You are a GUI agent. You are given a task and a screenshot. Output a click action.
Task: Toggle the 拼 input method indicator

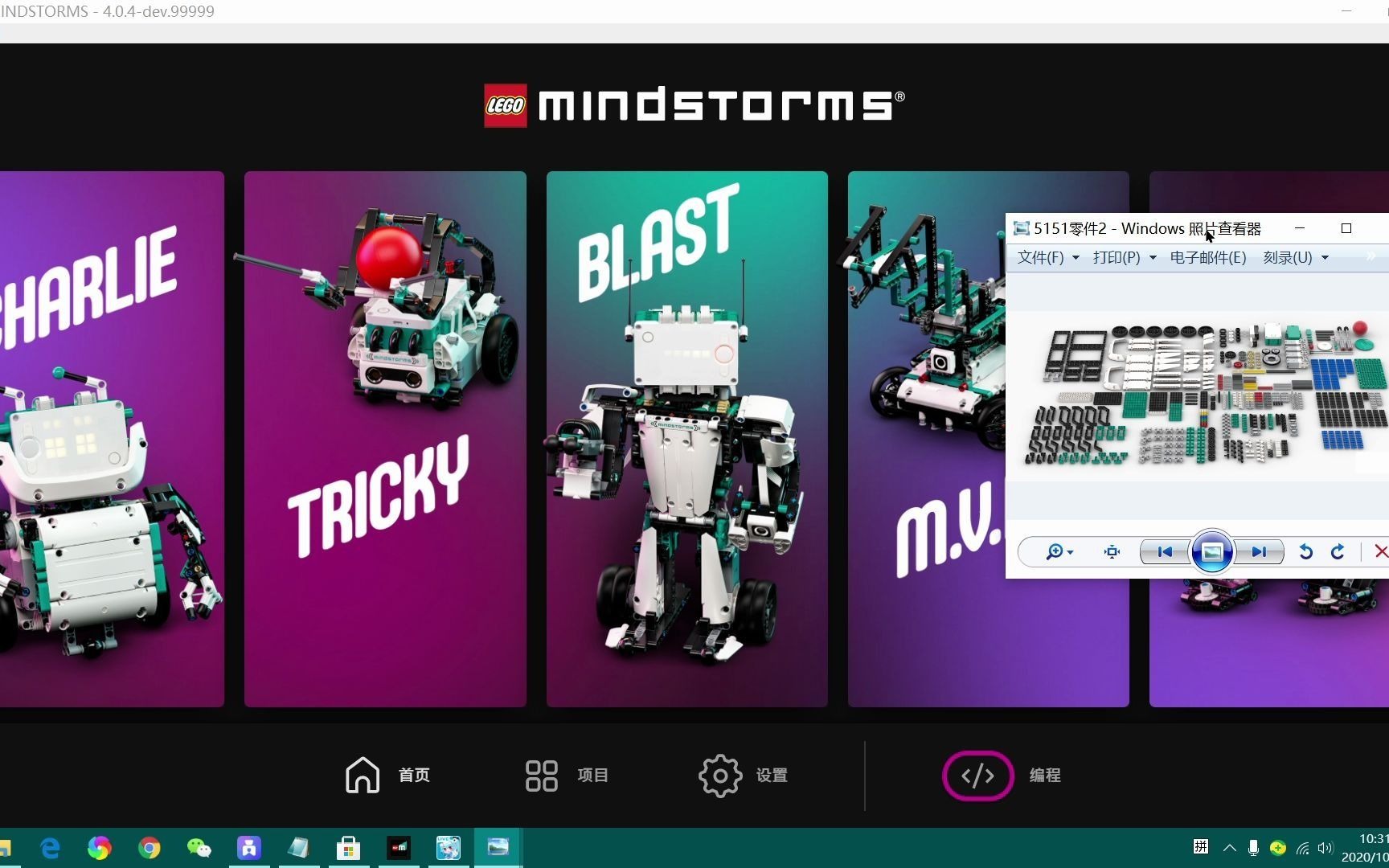pyautogui.click(x=1201, y=847)
